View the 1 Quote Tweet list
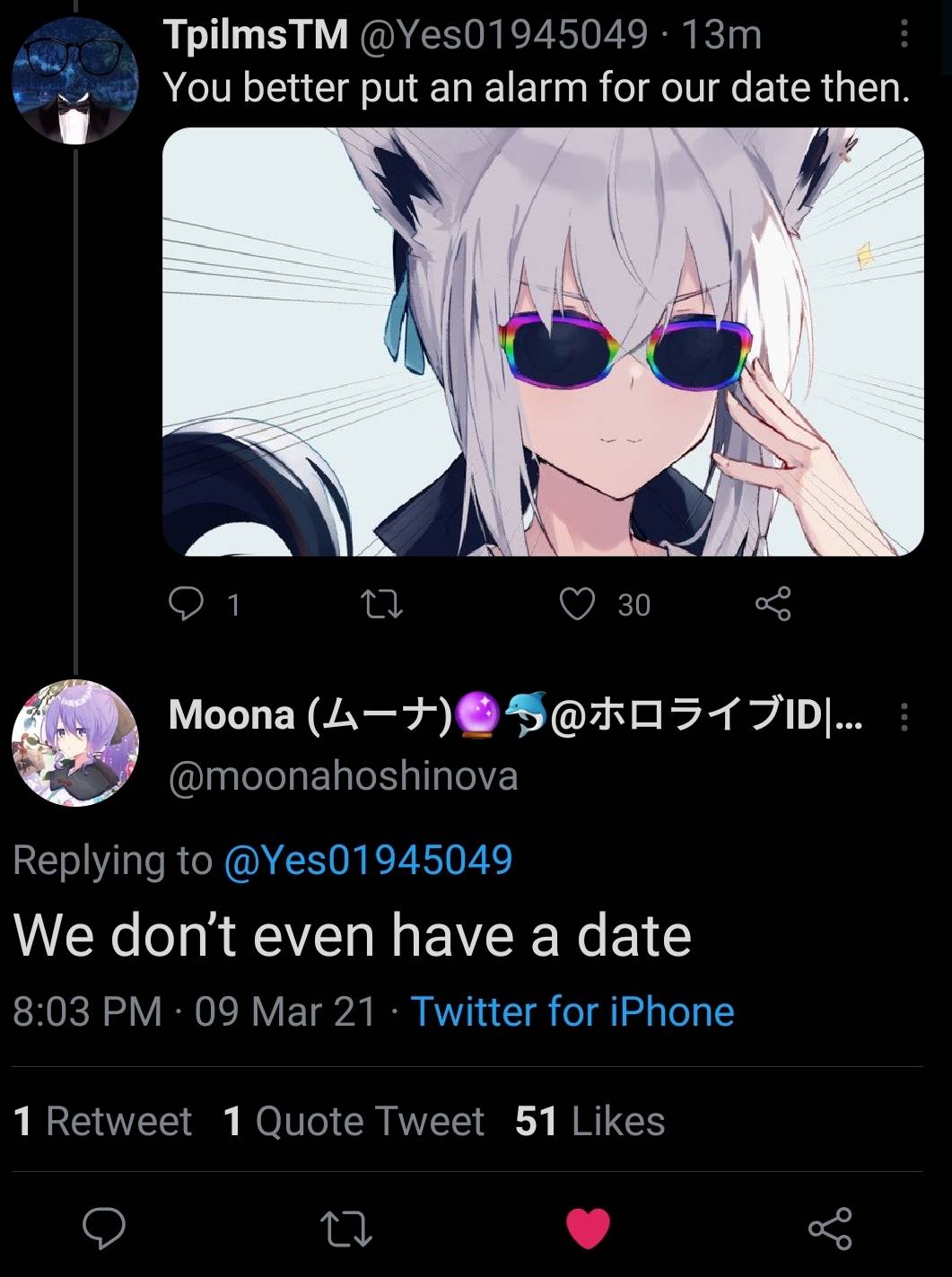The width and height of the screenshot is (952, 1277). point(354,1121)
